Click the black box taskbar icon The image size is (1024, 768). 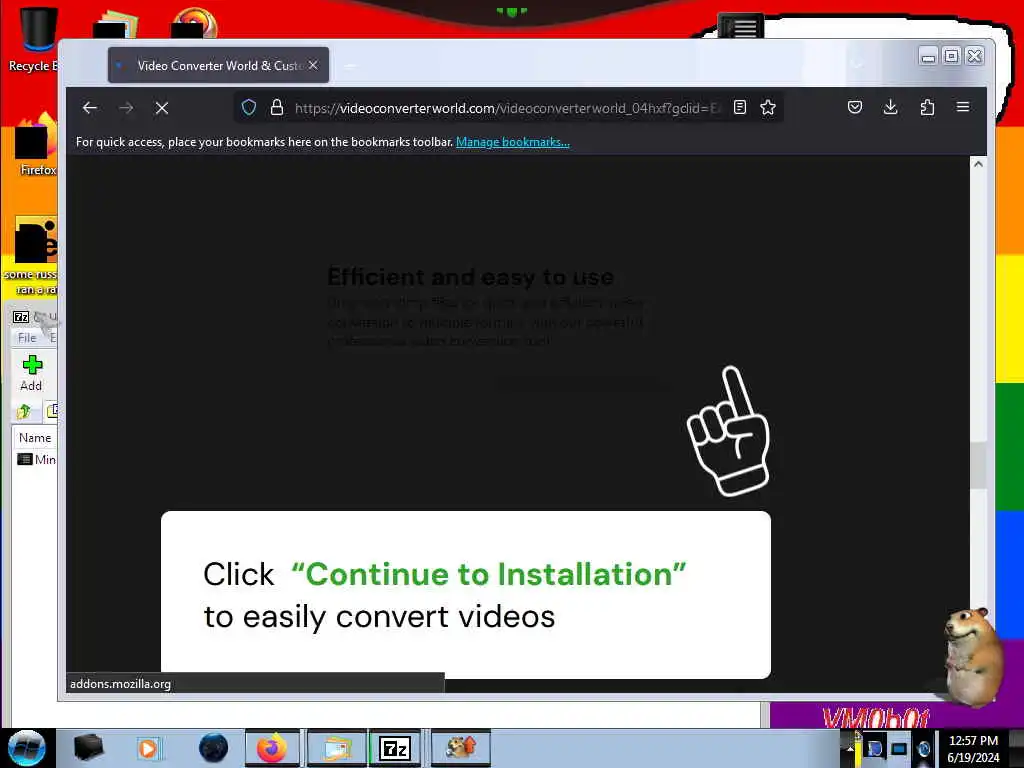pyautogui.click(x=88, y=748)
